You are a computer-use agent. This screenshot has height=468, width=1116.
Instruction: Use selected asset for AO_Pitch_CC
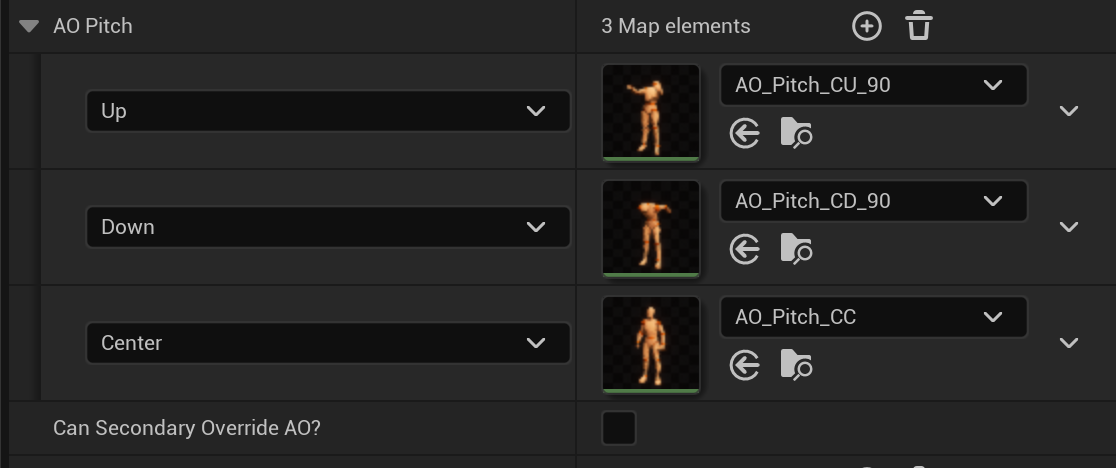click(745, 365)
